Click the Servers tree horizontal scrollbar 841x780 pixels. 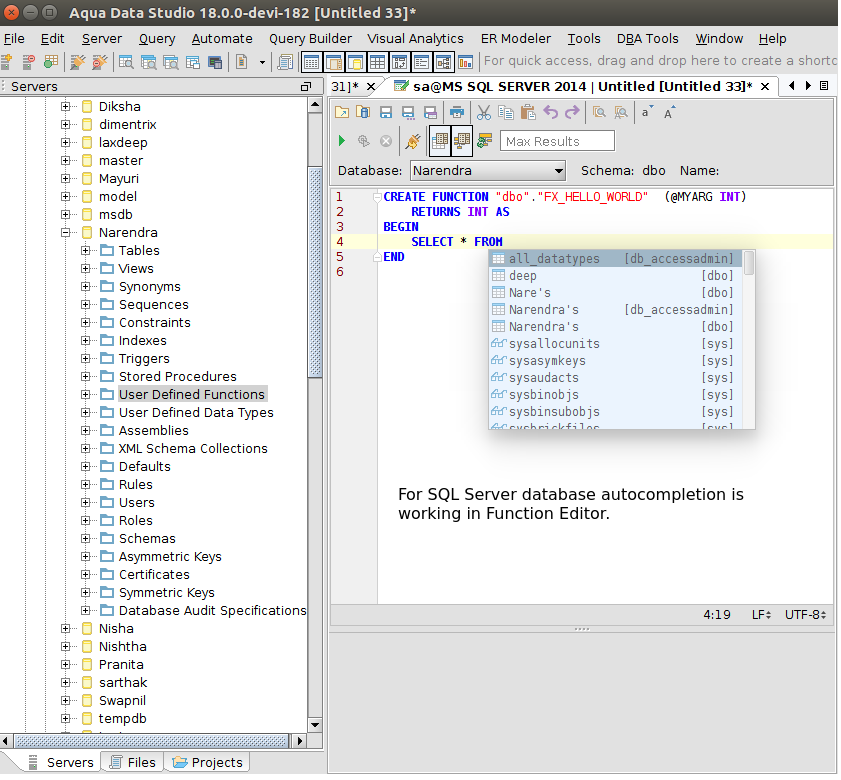[x=151, y=741]
